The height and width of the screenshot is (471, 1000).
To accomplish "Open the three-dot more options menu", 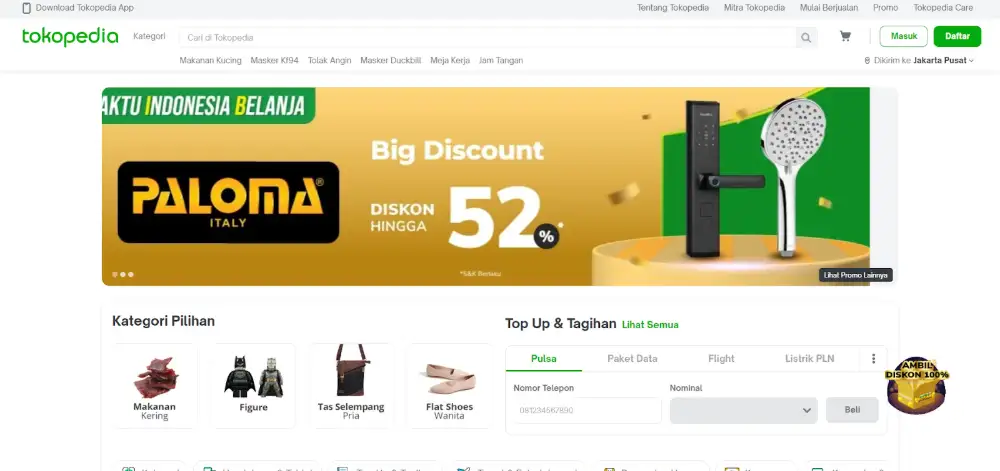I will point(873,359).
